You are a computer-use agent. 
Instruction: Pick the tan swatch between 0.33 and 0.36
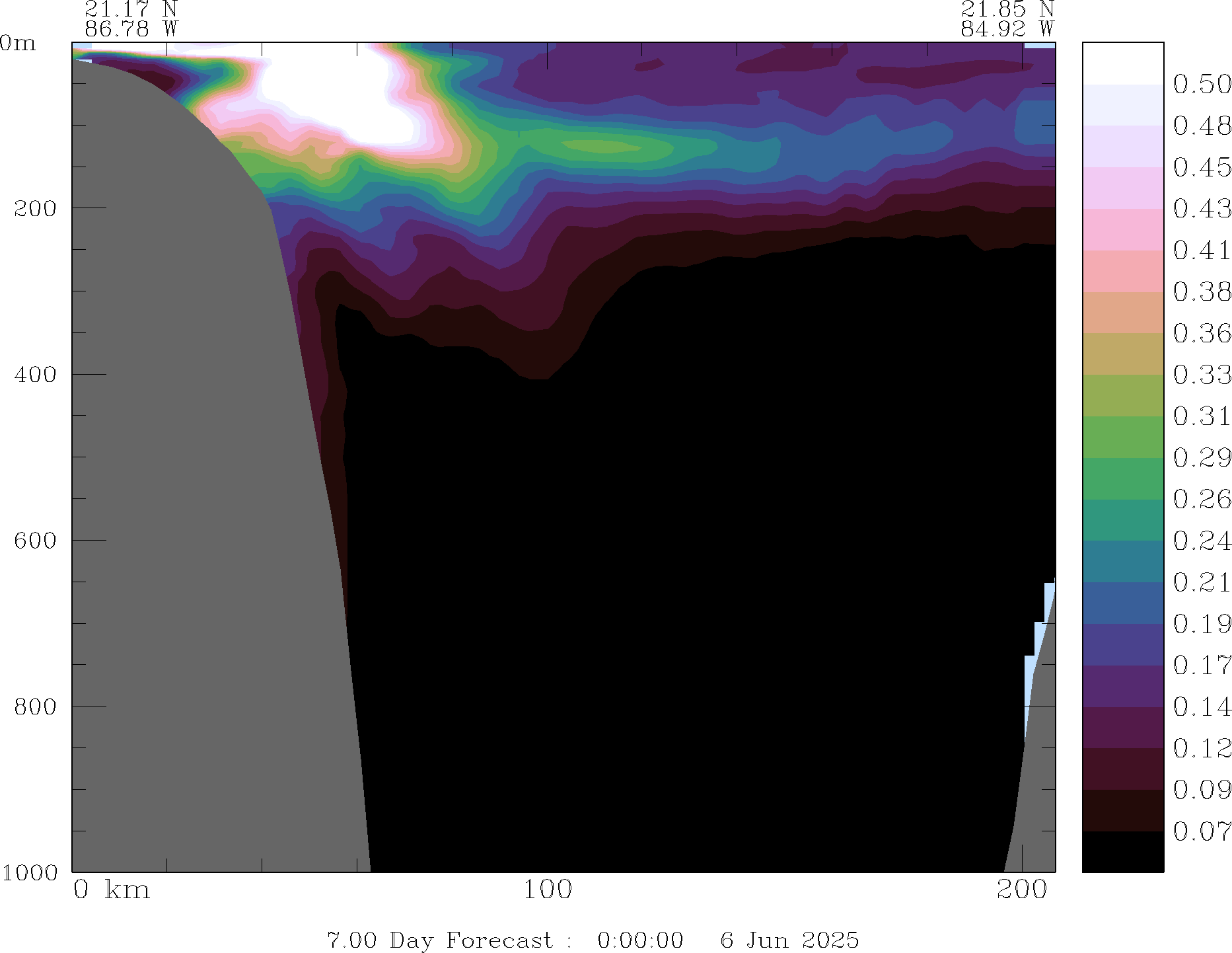(x=1122, y=354)
